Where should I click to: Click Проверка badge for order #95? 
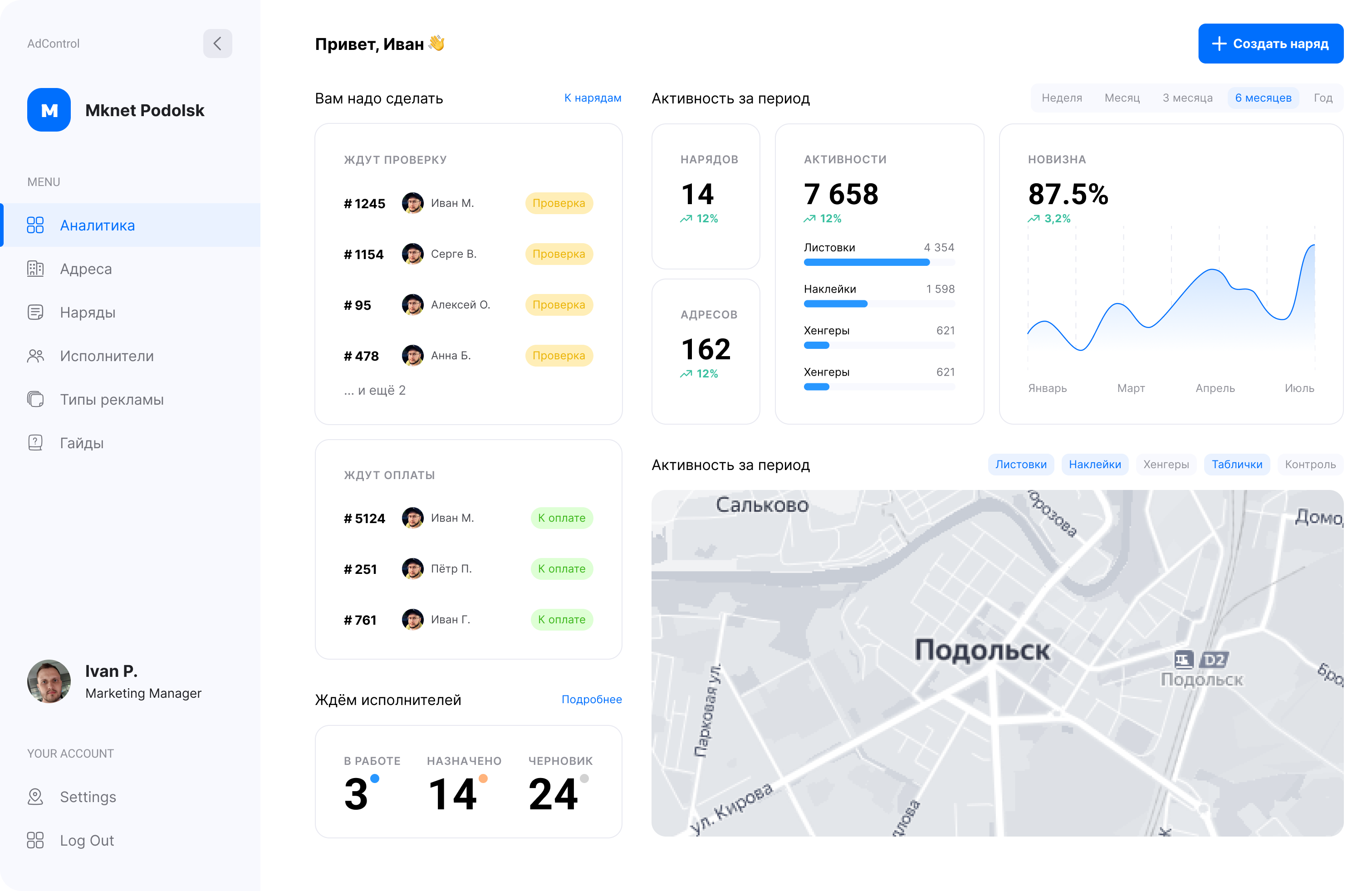point(559,304)
